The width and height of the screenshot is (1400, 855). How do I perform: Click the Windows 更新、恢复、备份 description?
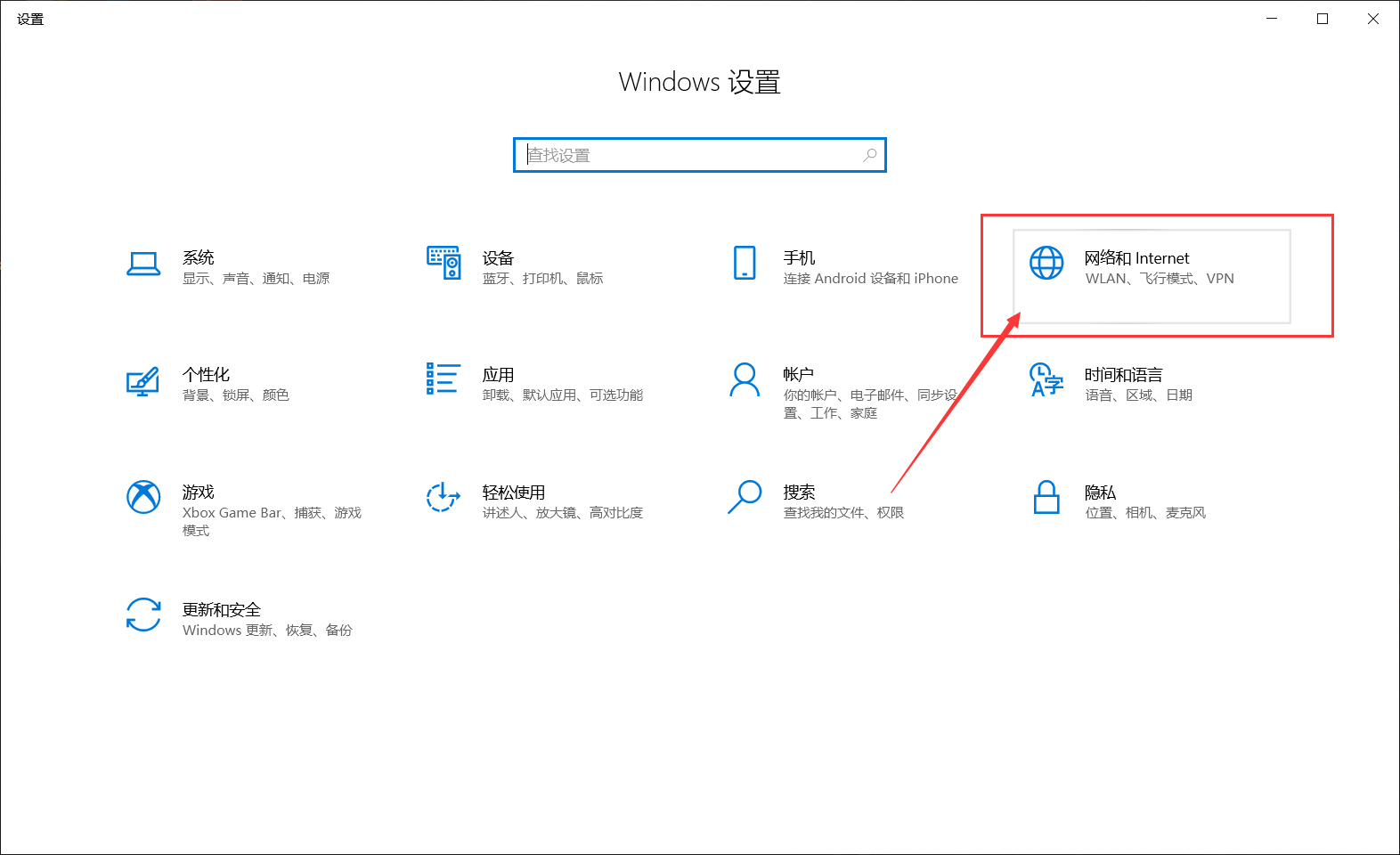267,631
